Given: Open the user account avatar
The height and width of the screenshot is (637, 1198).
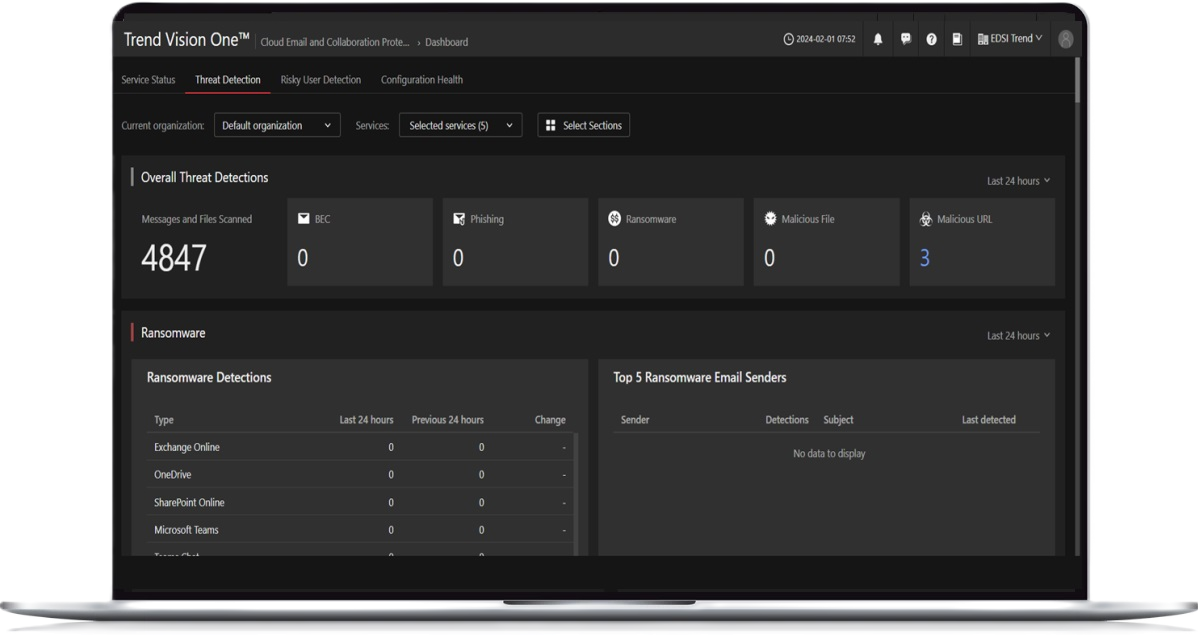Looking at the screenshot, I should pyautogui.click(x=1066, y=39).
